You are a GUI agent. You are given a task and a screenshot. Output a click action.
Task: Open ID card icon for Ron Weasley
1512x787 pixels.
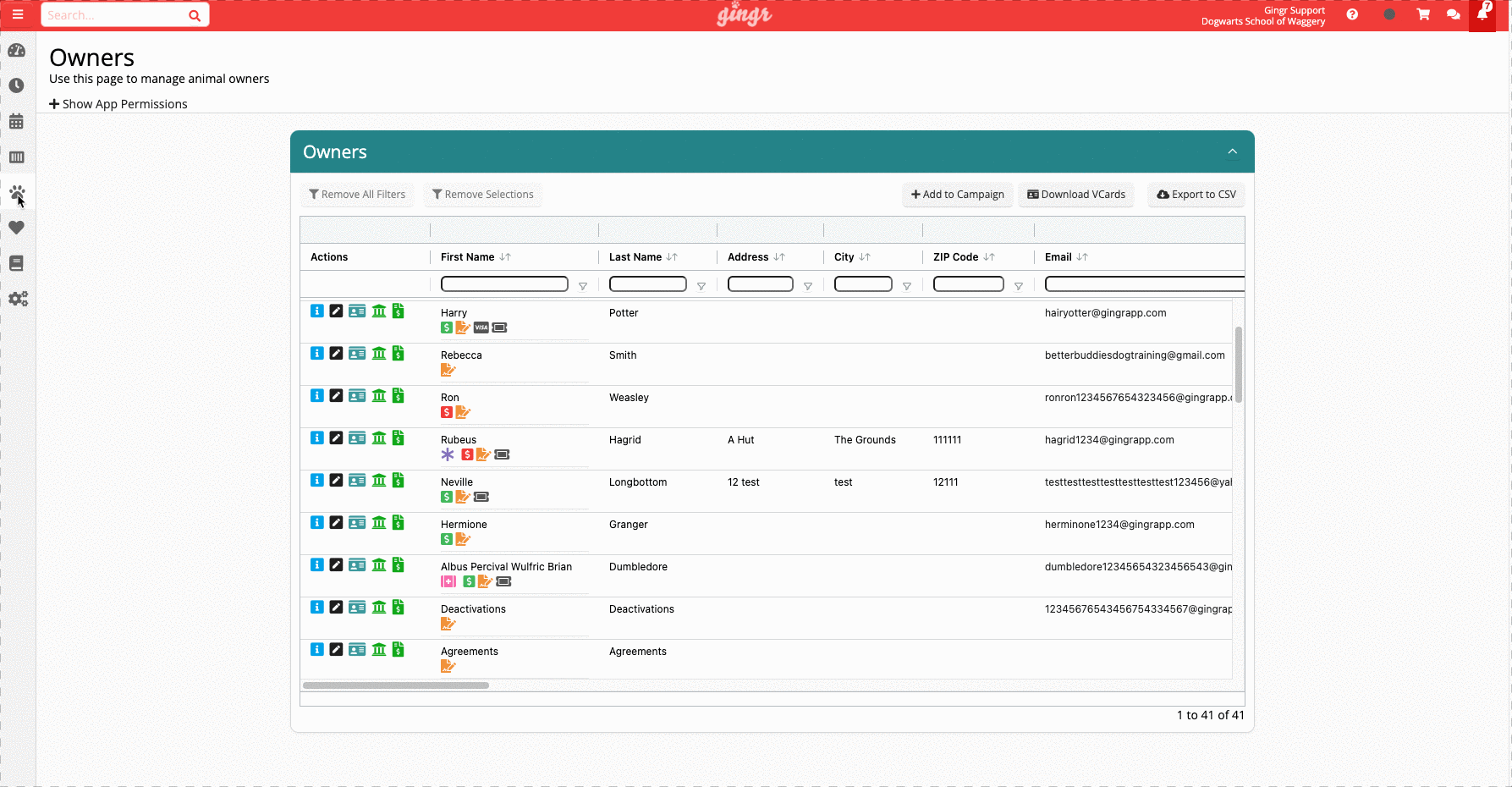pos(357,395)
